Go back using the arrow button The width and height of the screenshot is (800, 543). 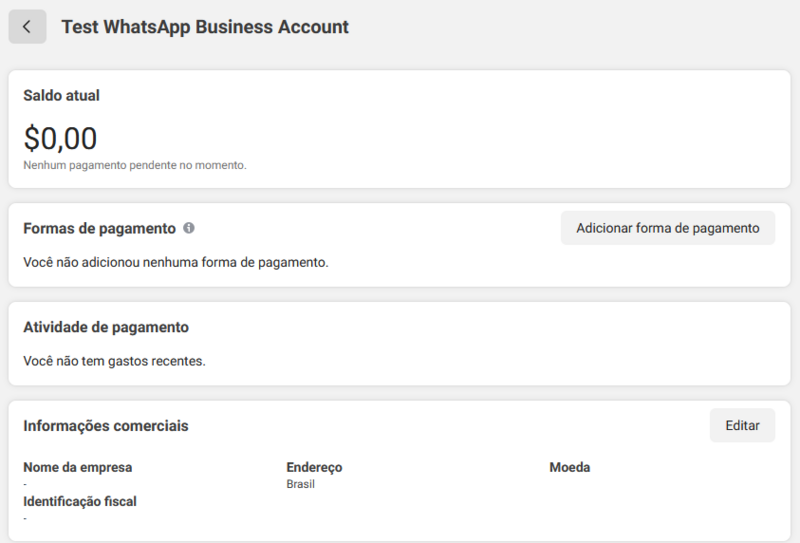pos(27,27)
